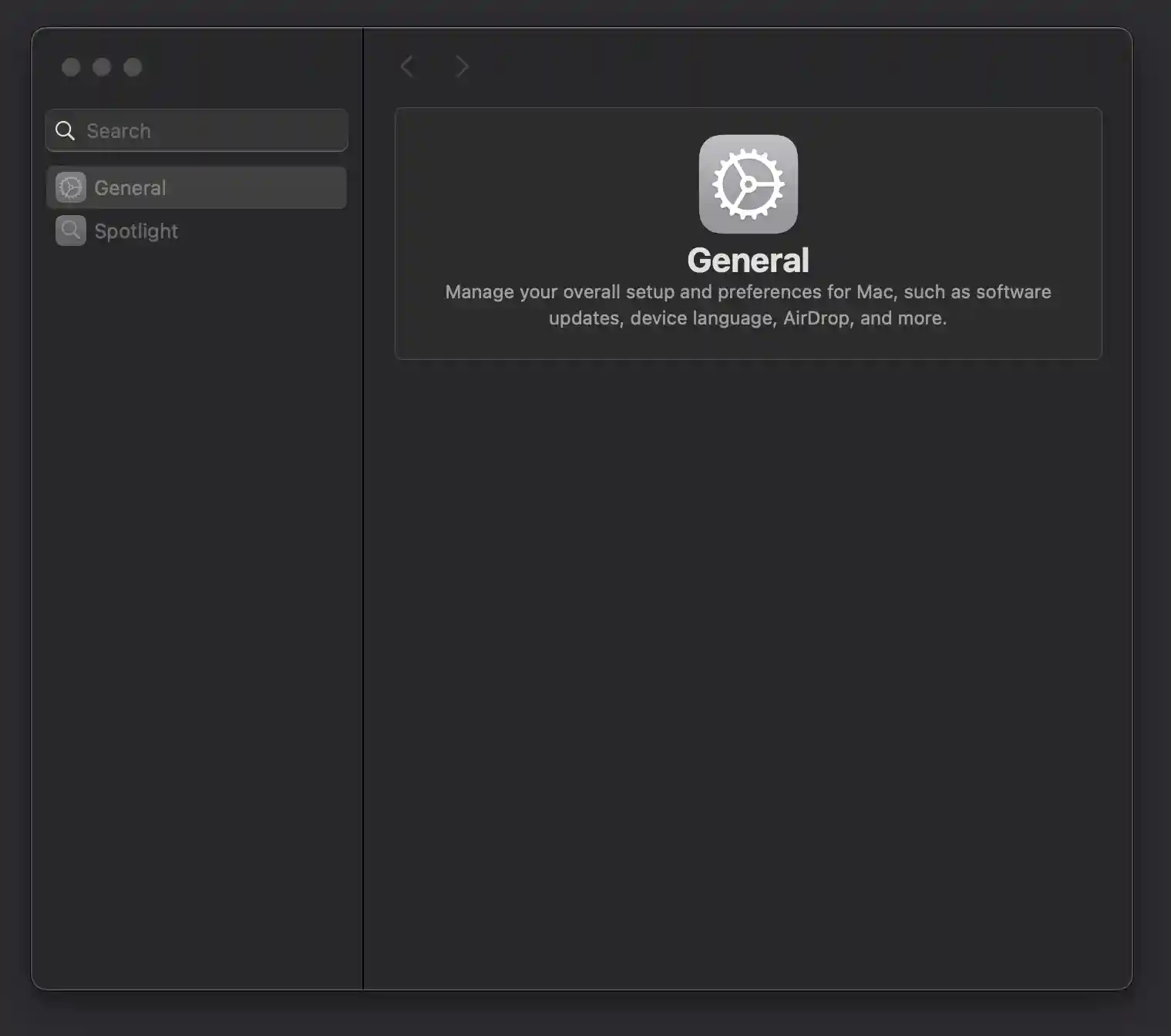Click the Spotlight sidebar row
Image resolution: width=1171 pixels, height=1036 pixels.
[196, 230]
